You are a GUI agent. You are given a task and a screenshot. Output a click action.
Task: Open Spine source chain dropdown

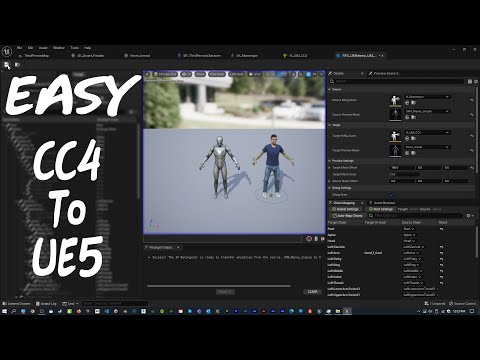[x=409, y=235]
